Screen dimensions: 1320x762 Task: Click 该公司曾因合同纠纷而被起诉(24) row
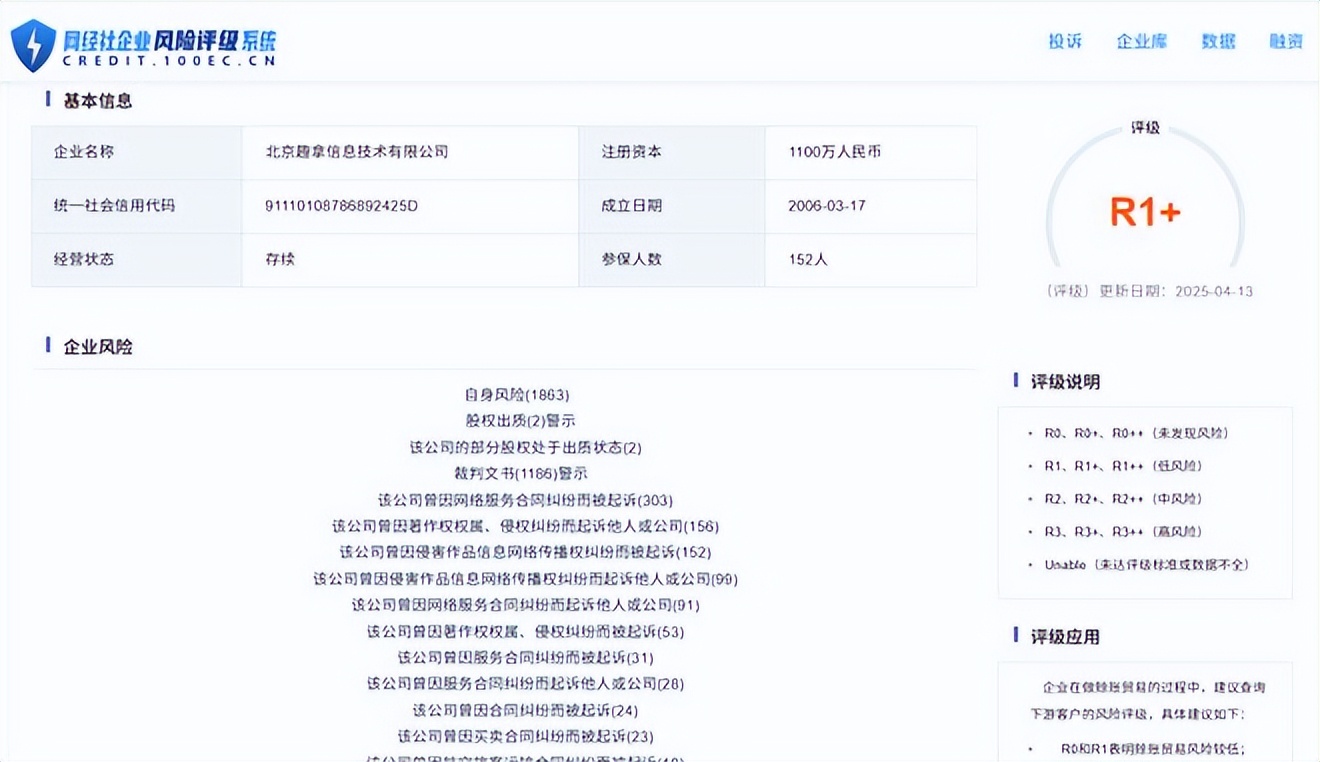pyautogui.click(x=525, y=711)
